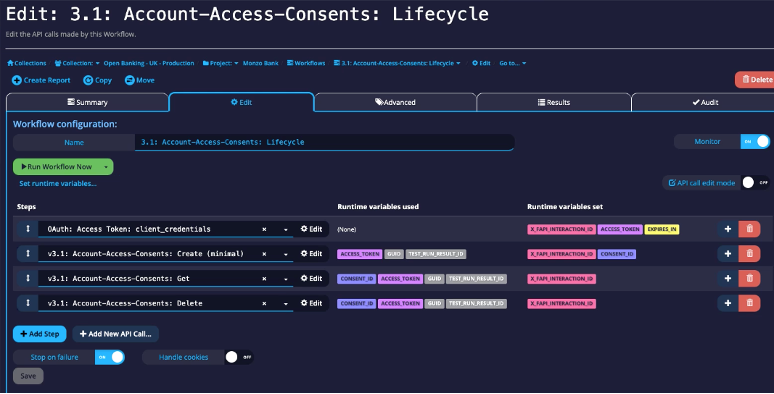Go to the Audit tab

click(x=704, y=102)
